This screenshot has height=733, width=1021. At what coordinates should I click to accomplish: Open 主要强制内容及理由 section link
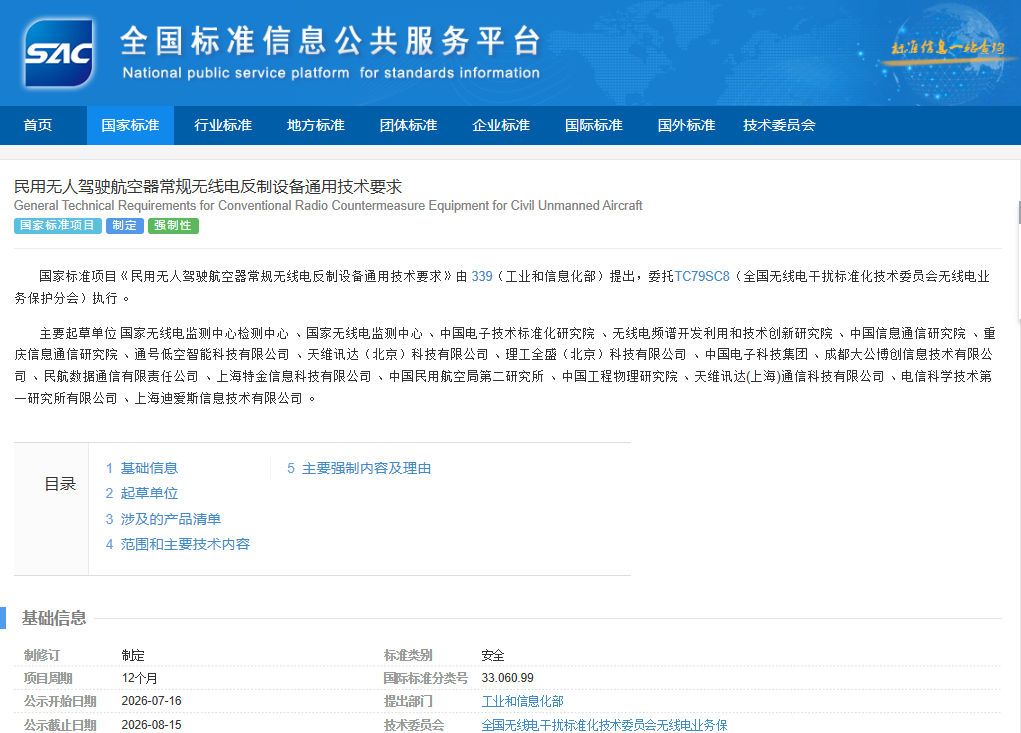tap(359, 468)
